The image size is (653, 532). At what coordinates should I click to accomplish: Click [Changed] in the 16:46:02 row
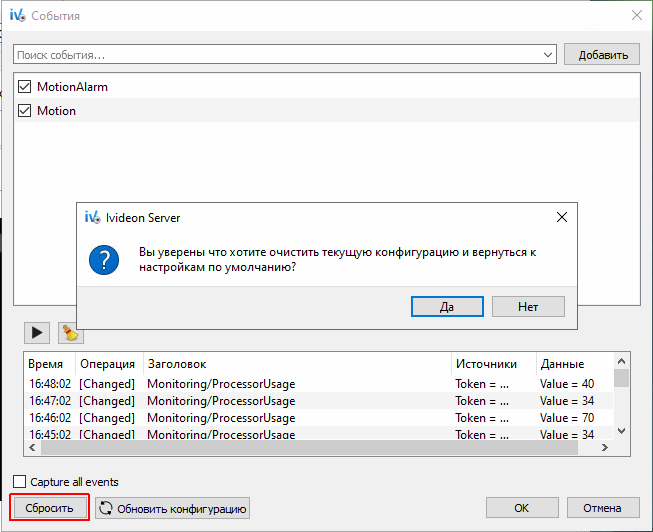[x=107, y=418]
